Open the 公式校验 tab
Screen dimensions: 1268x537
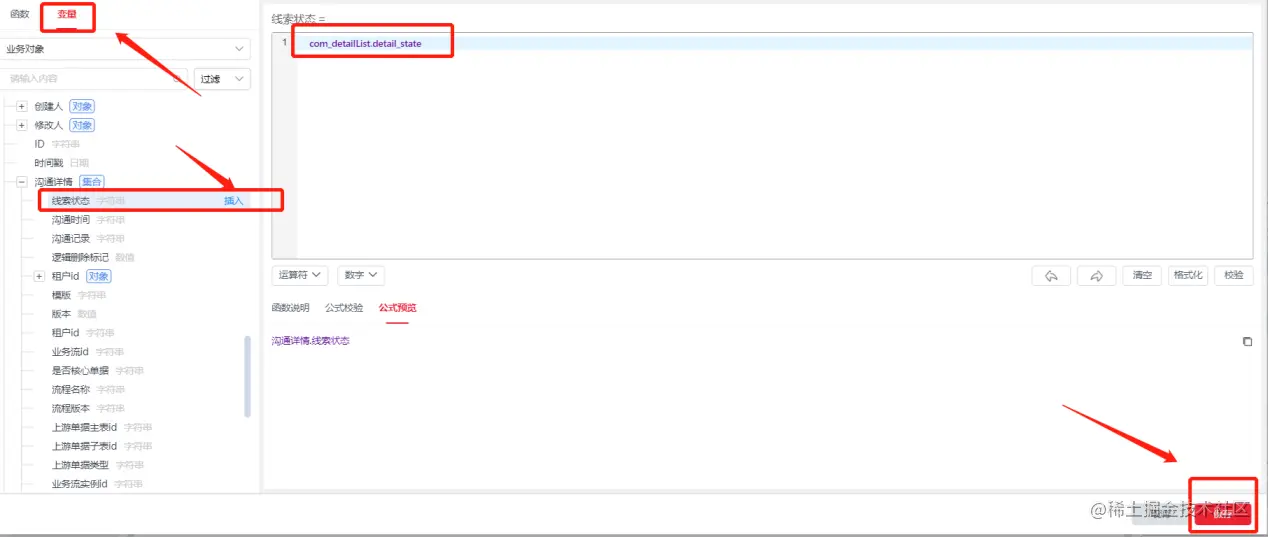pos(344,308)
